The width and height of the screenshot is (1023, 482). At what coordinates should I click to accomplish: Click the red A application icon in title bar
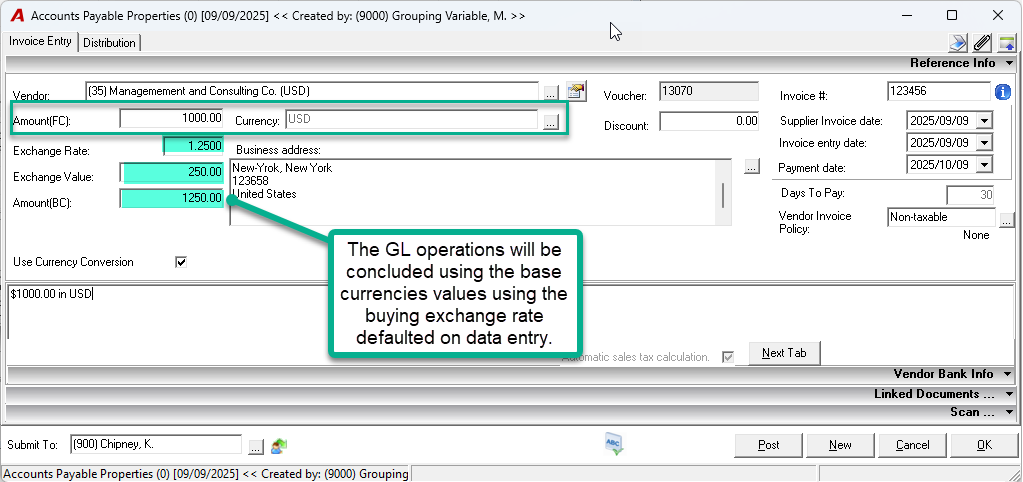pos(17,15)
